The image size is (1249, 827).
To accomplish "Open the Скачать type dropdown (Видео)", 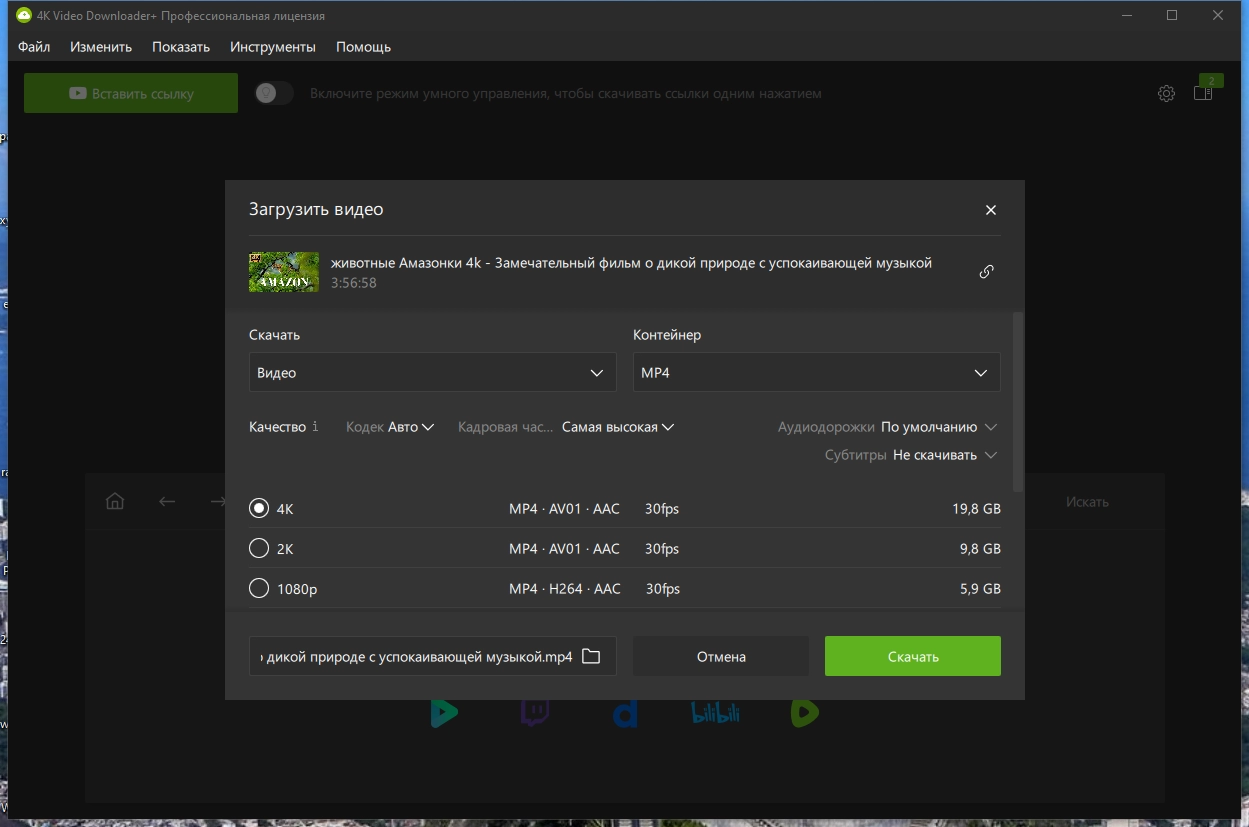I will (x=433, y=372).
